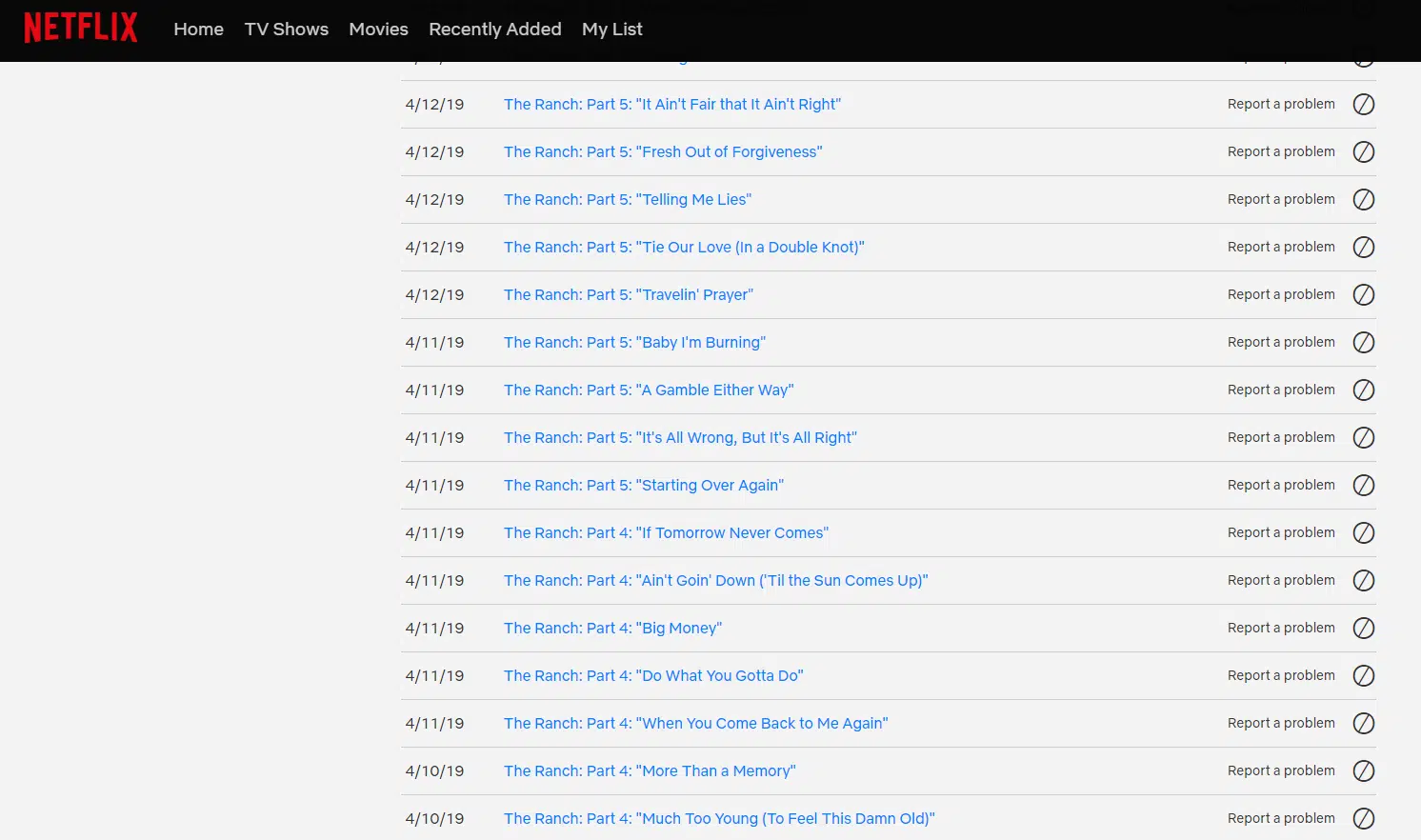The width and height of the screenshot is (1421, 840).
Task: Hide "If Tomorrow Never Comes" from history
Action: (1364, 533)
